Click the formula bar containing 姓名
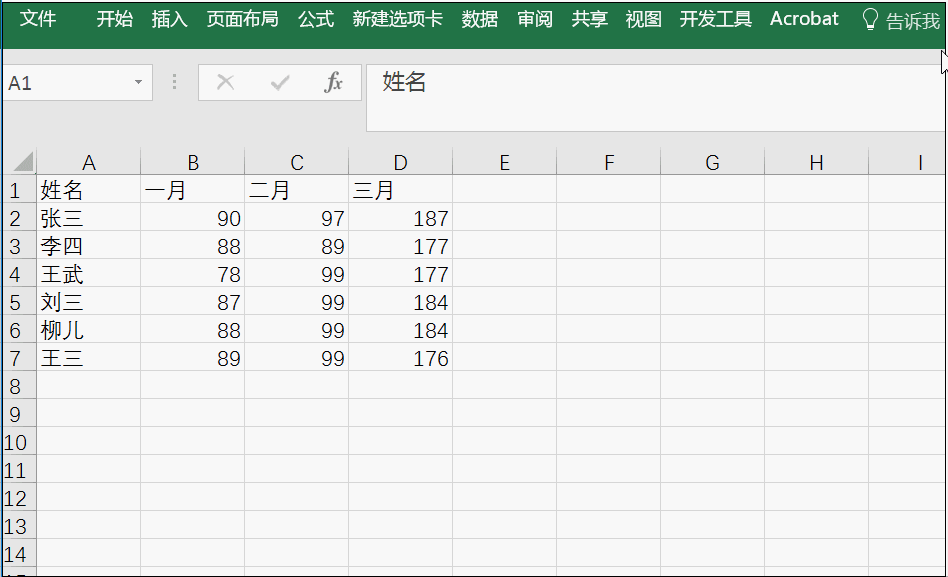This screenshot has height=577, width=948. click(x=655, y=97)
